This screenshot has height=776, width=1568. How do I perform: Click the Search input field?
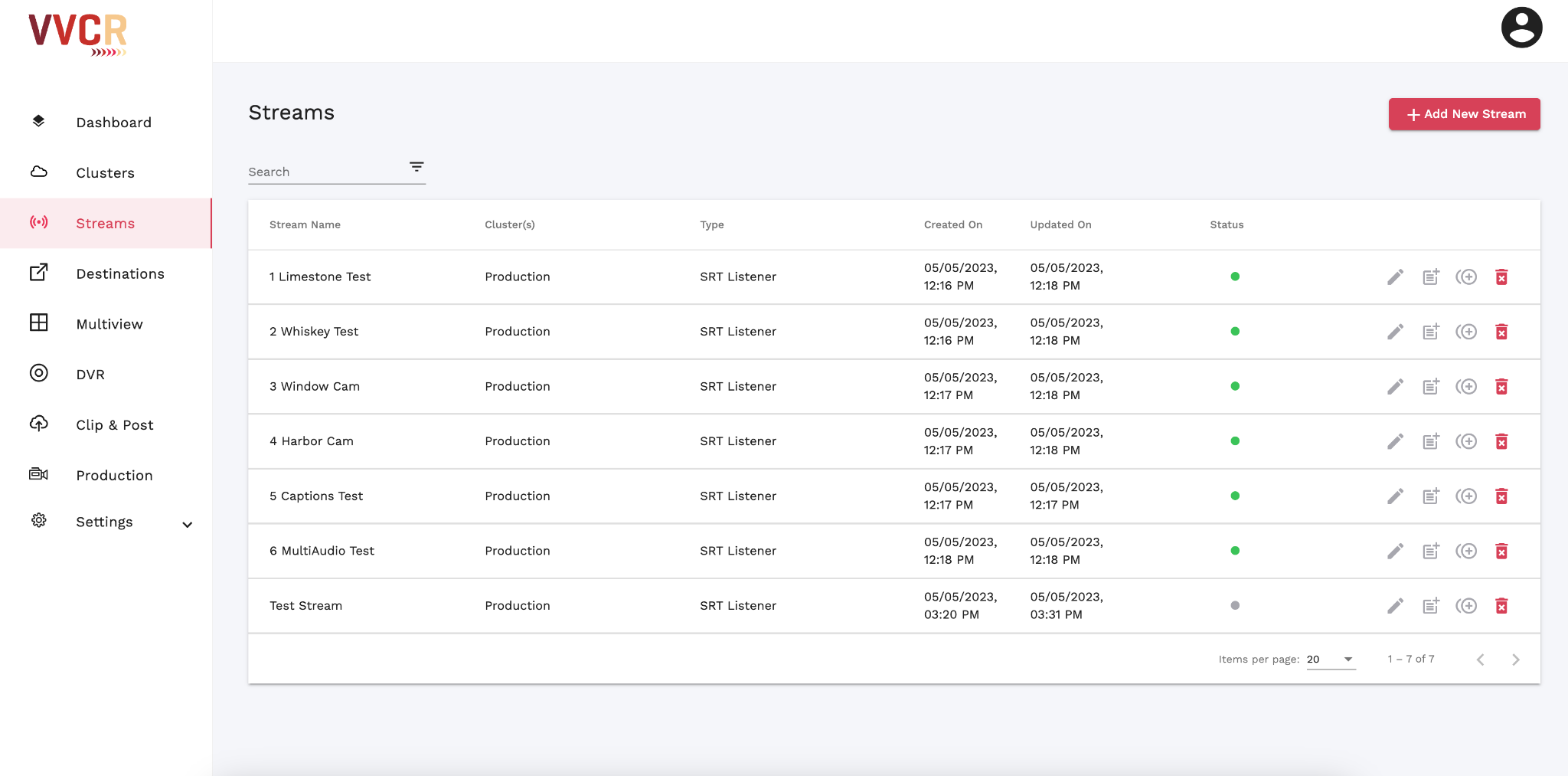(325, 172)
